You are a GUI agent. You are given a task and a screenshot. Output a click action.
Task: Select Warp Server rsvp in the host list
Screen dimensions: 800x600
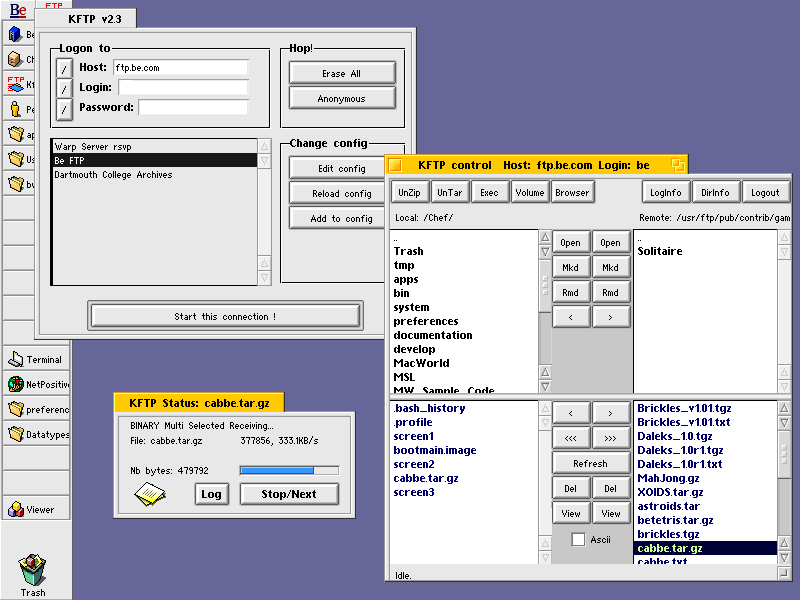[x=155, y=146]
